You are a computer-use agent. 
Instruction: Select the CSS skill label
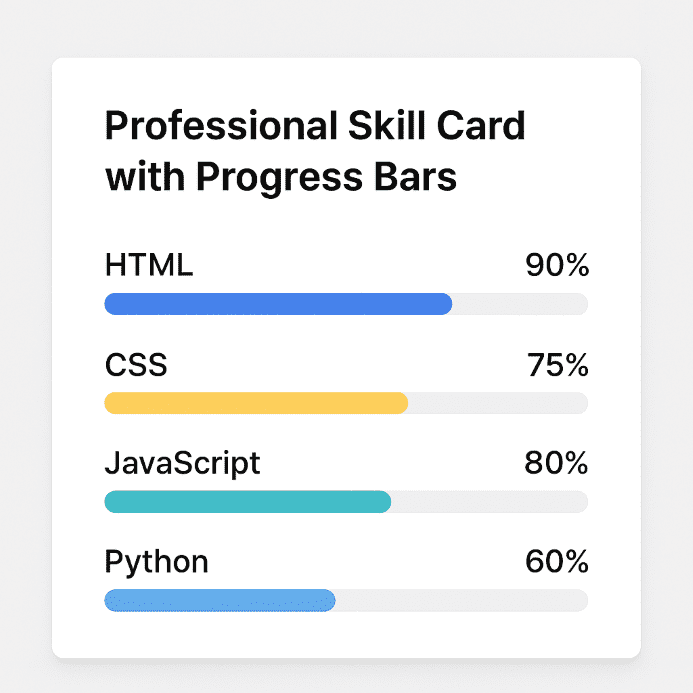pyautogui.click(x=136, y=365)
